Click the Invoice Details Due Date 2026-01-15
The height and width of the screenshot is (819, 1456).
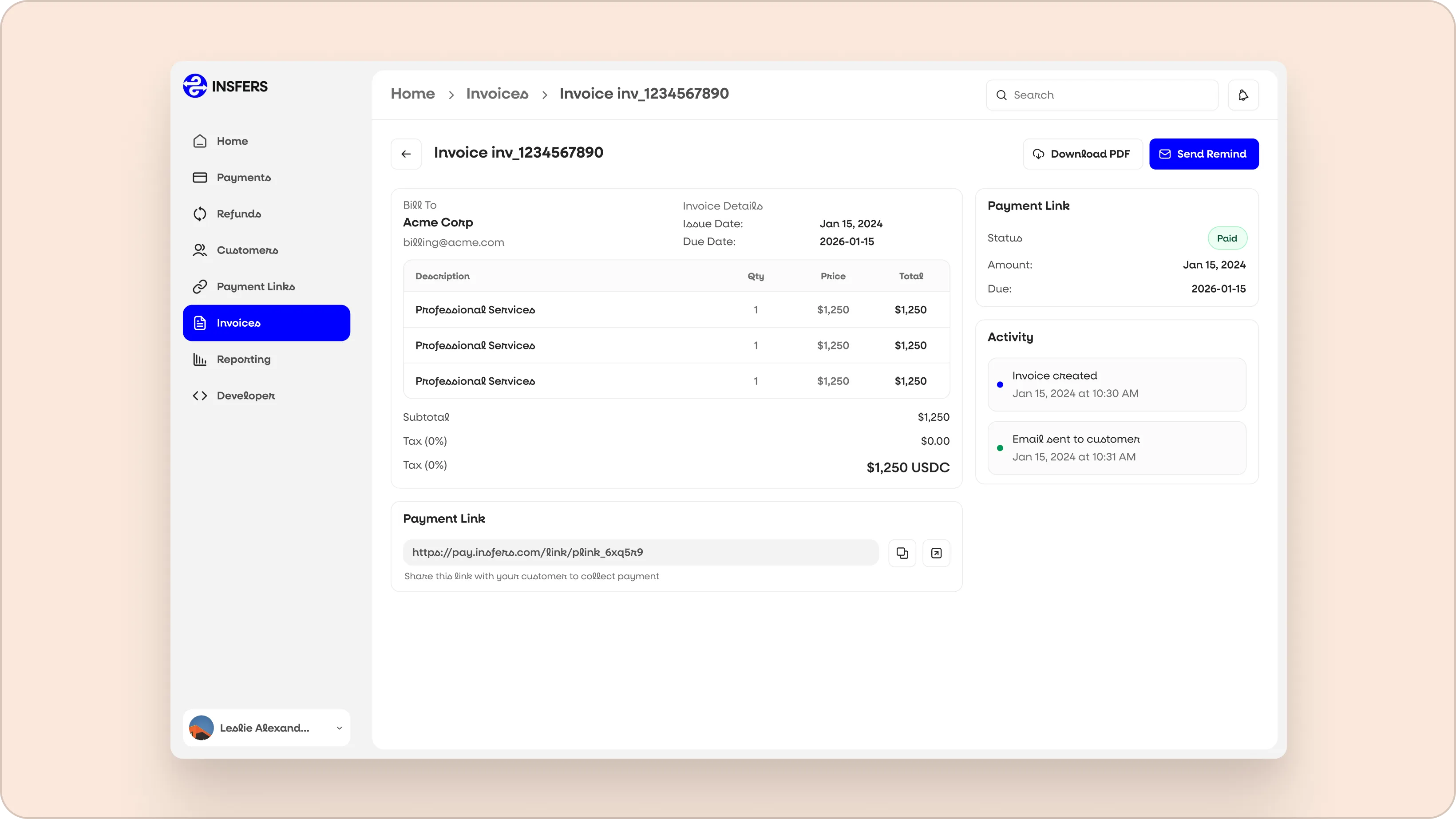[847, 241]
